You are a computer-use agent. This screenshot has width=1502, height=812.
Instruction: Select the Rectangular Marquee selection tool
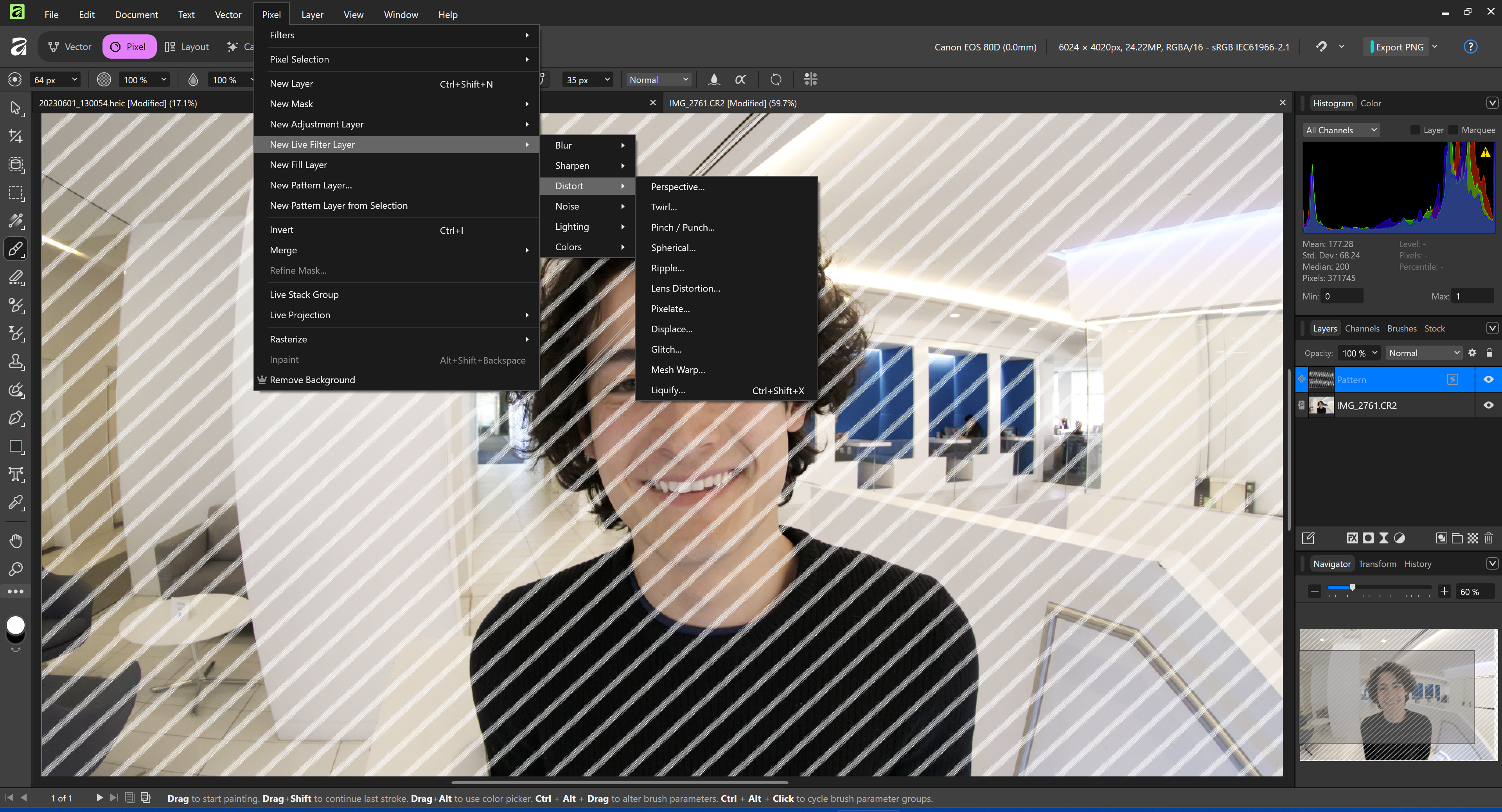[16, 193]
